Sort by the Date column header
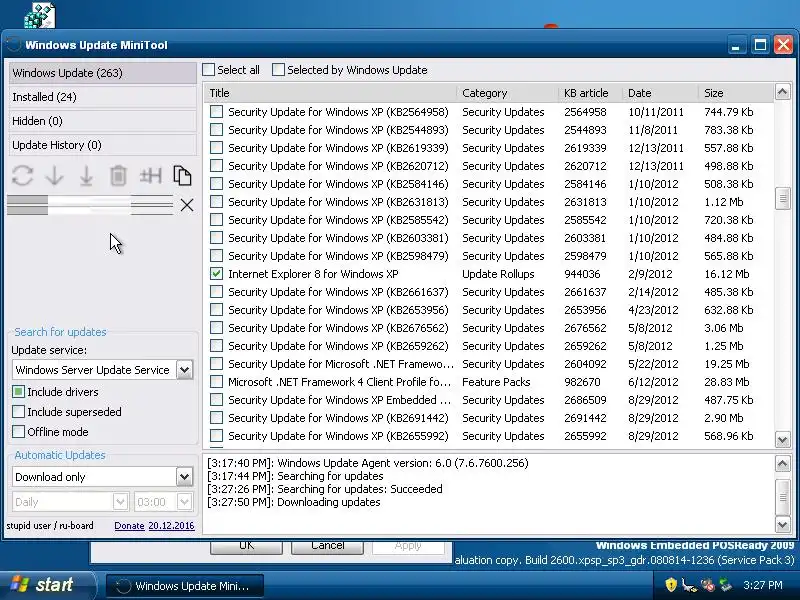The height and width of the screenshot is (600, 800). (660, 93)
